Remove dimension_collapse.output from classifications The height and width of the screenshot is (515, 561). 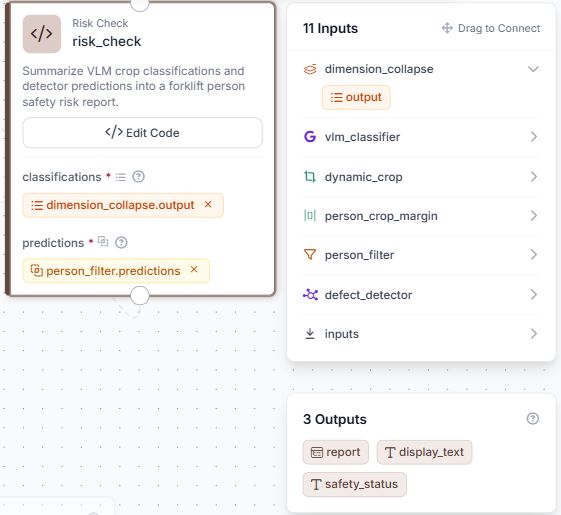pos(208,204)
